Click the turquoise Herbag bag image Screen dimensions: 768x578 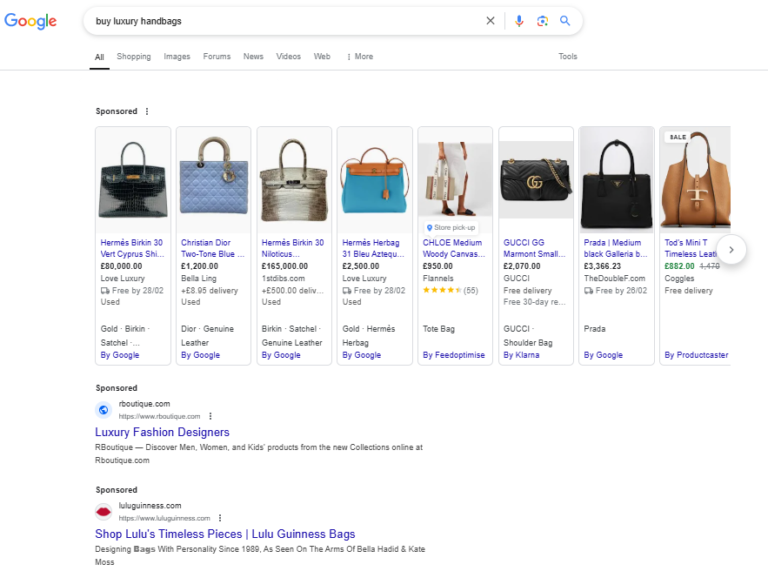point(375,180)
